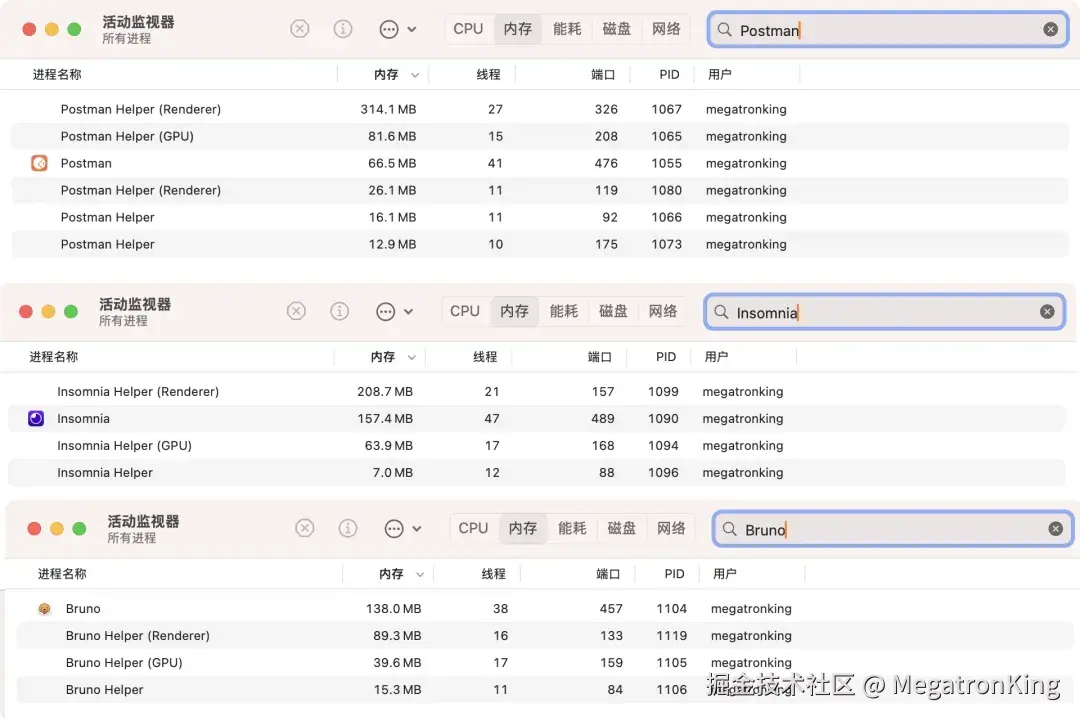
Task: Sort by 端口 header in Bruno window
Action: [608, 574]
